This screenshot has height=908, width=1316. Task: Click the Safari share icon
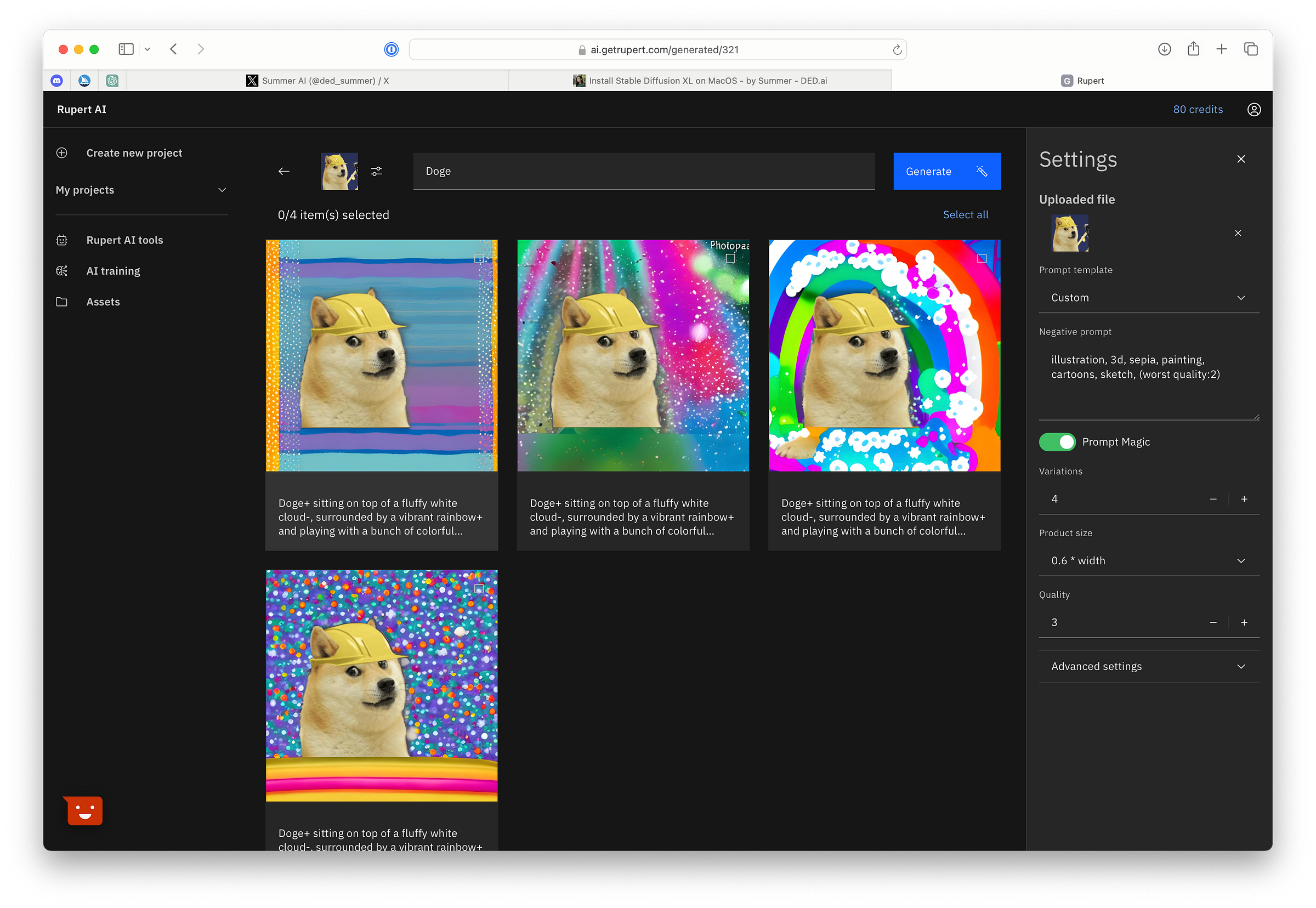(1193, 49)
